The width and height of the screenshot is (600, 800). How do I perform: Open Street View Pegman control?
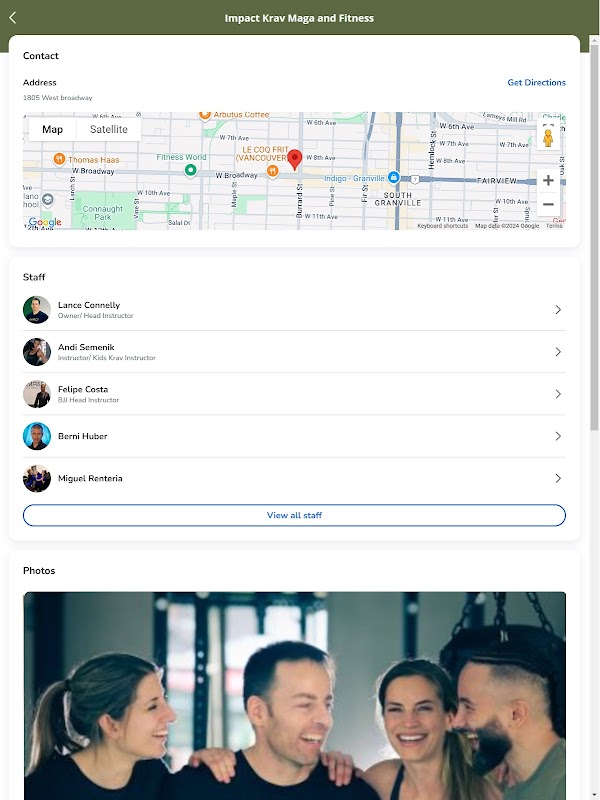[548, 137]
